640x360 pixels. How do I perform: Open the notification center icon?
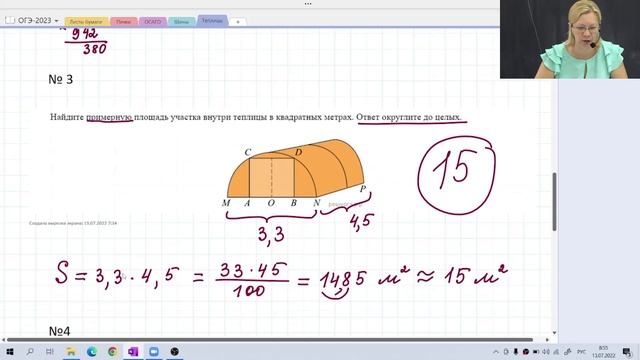click(627, 352)
